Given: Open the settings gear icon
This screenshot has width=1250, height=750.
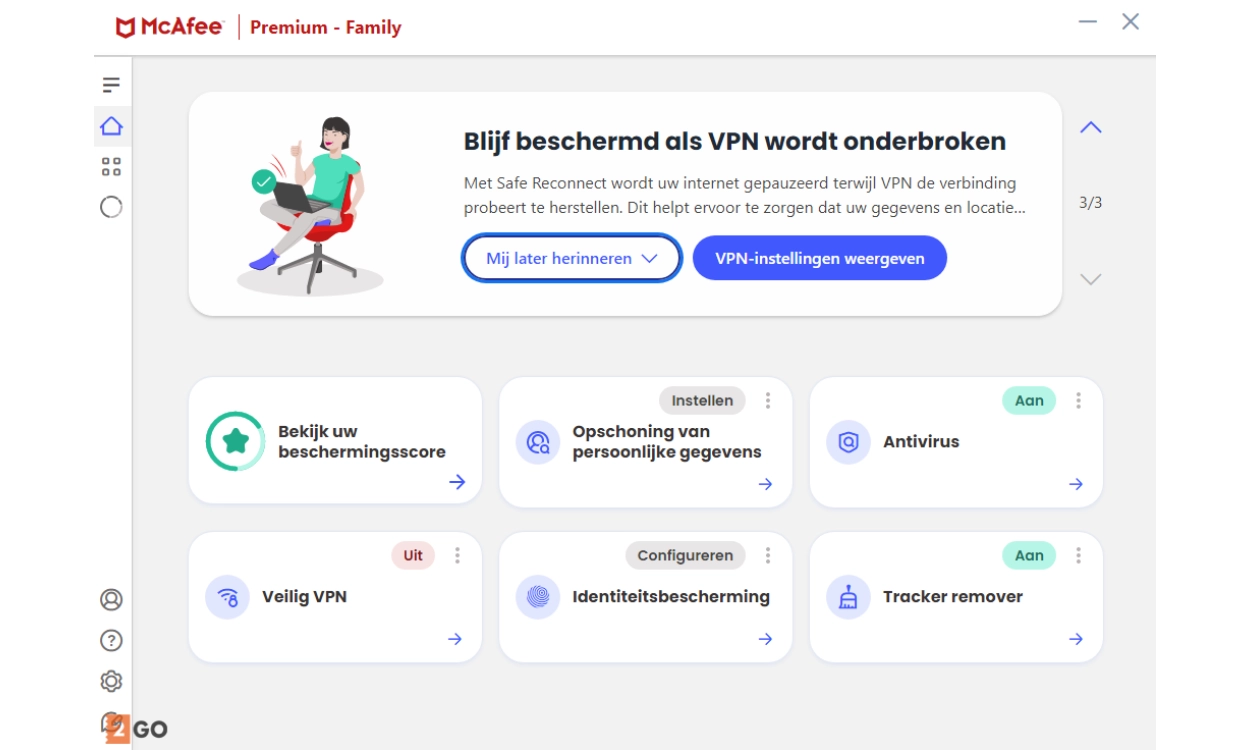Looking at the screenshot, I should point(111,682).
